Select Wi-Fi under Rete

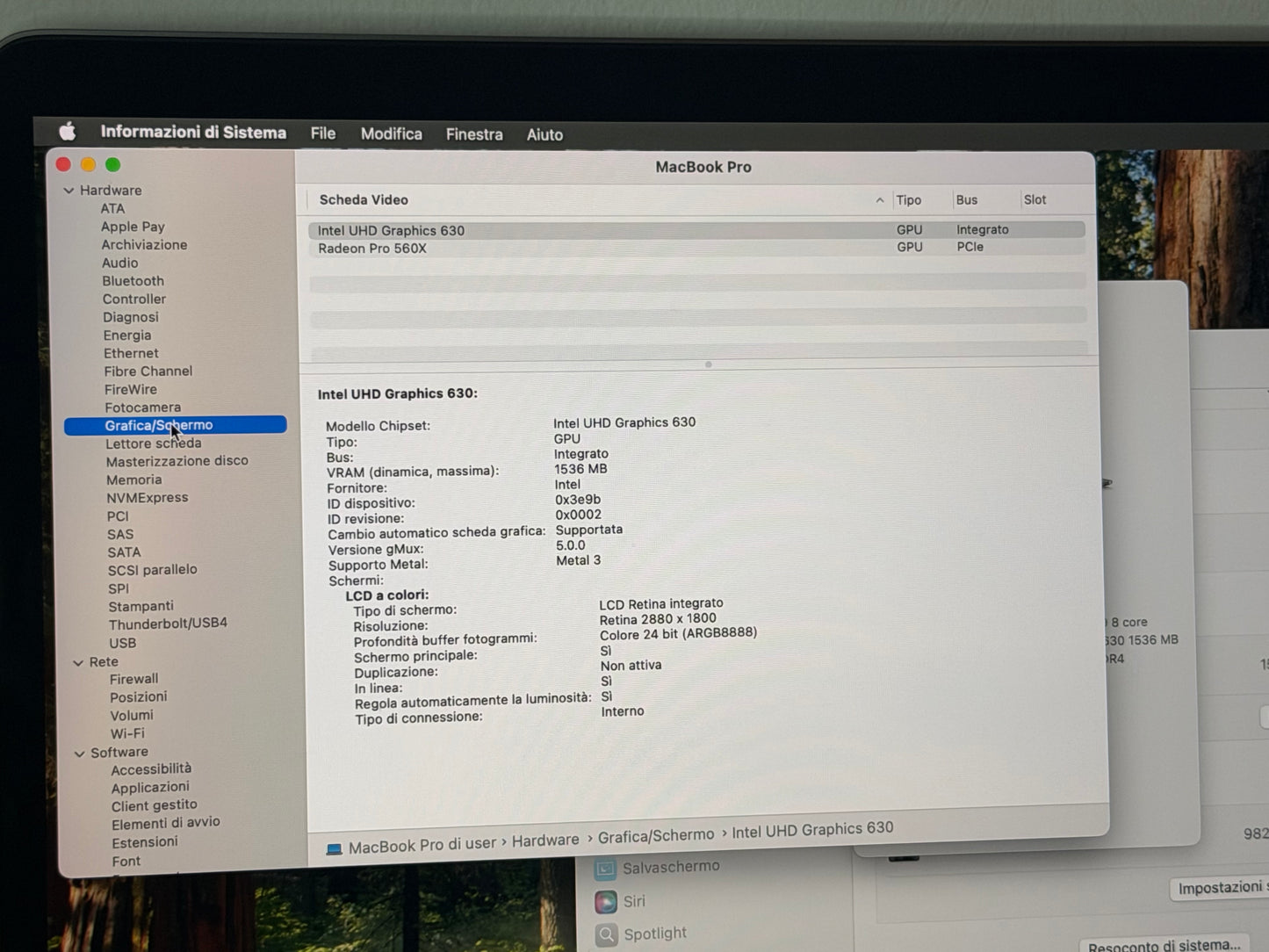click(x=127, y=734)
